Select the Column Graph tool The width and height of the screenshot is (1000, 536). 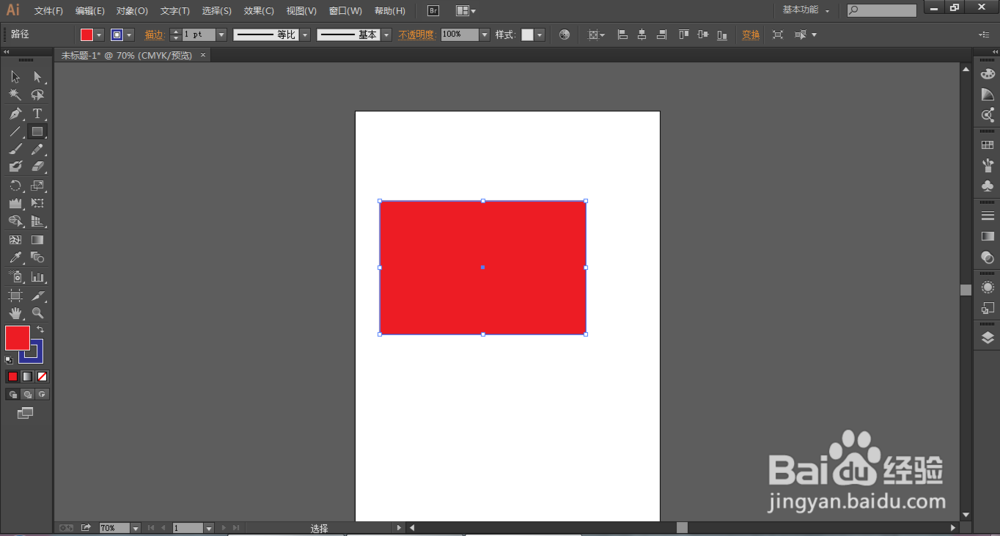[x=38, y=277]
